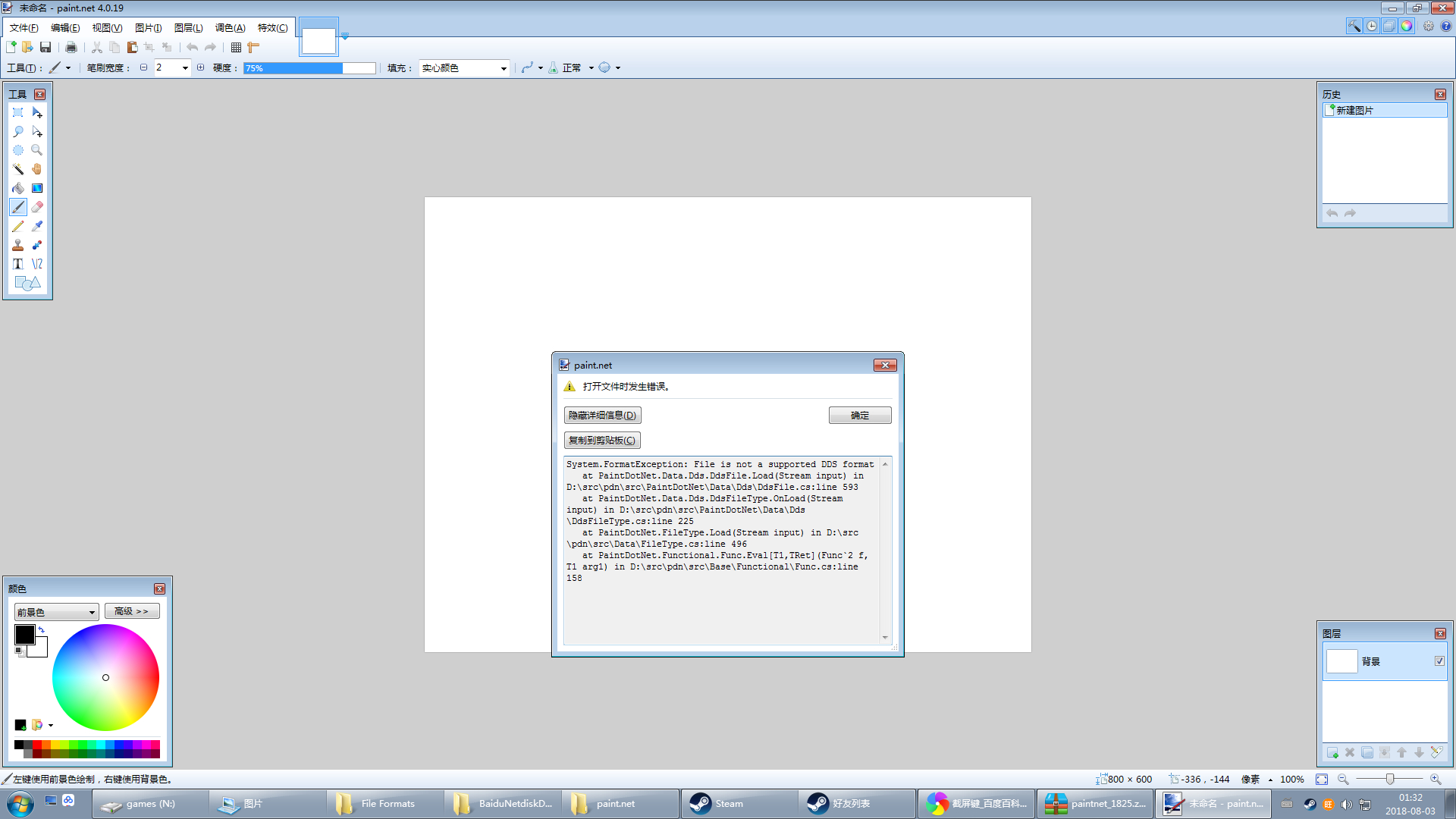
Task: Select the Color Picker eyedropper tool
Action: point(37,226)
